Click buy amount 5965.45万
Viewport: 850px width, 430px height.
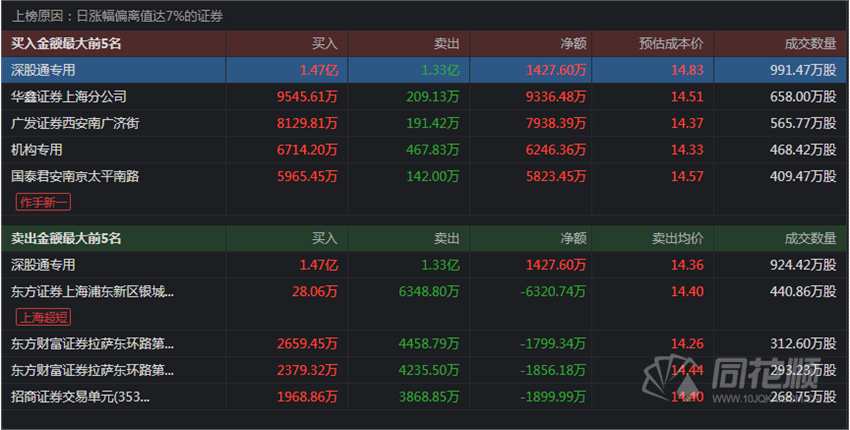pos(307,176)
